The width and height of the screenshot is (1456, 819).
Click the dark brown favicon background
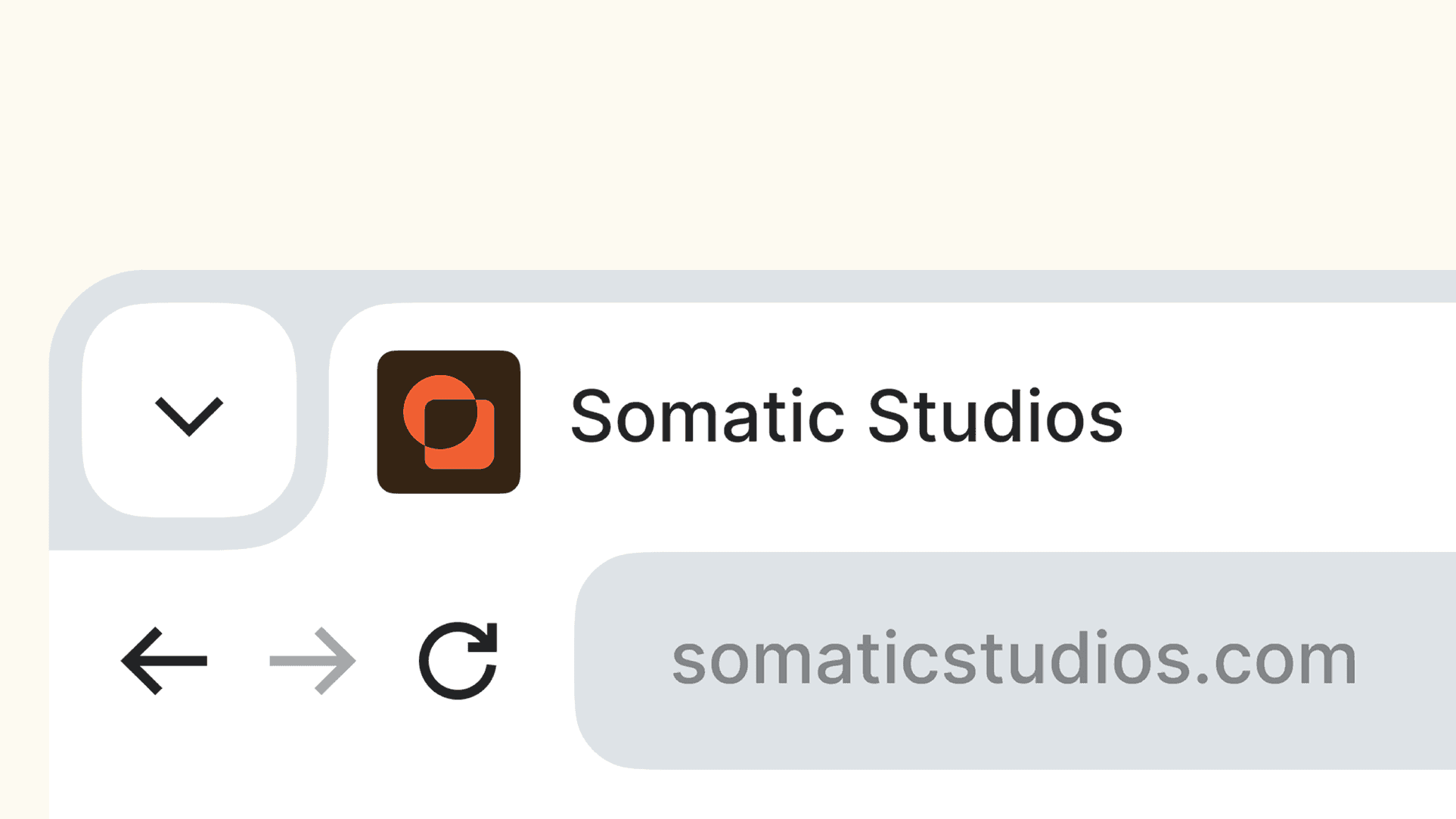coord(393,476)
